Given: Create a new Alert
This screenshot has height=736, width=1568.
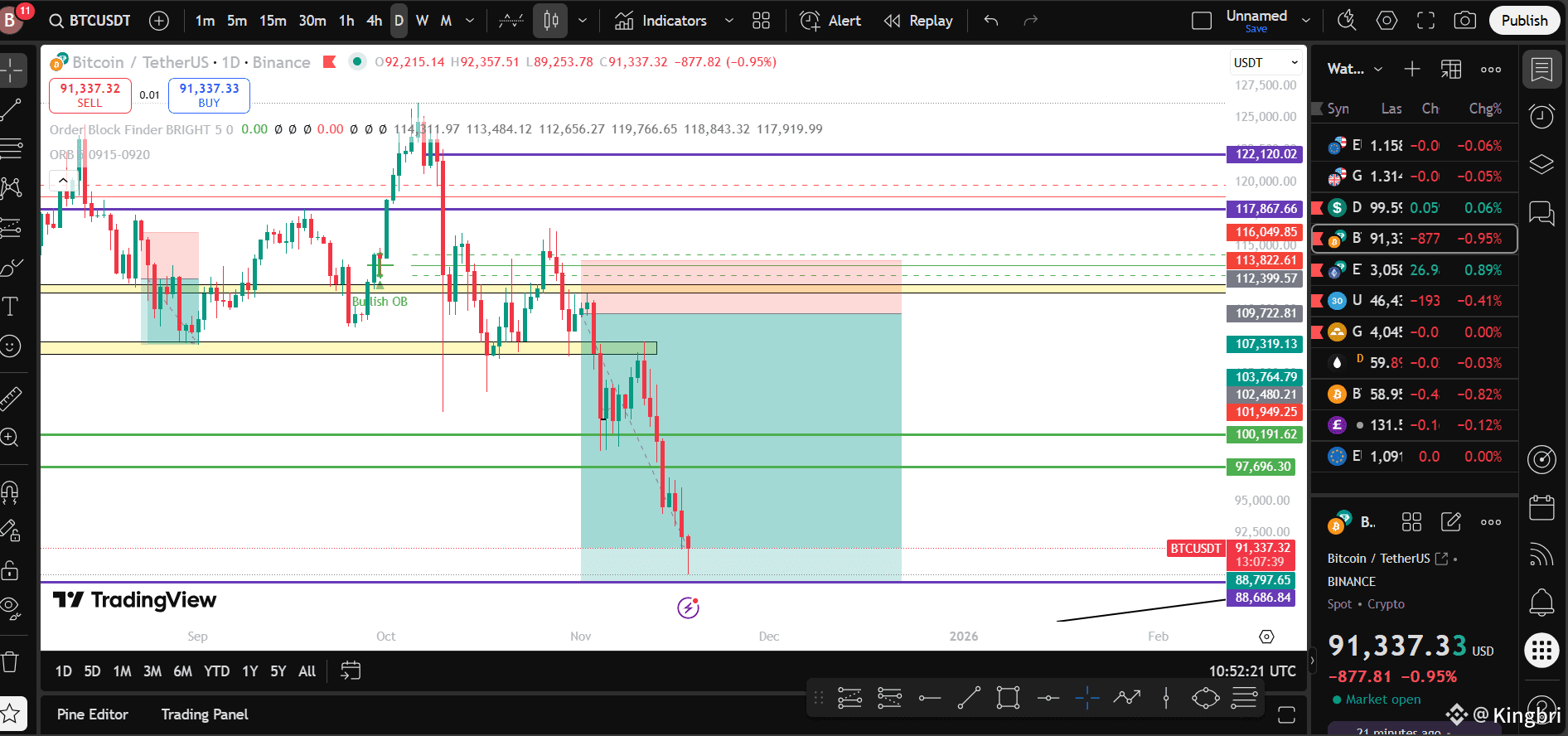Looking at the screenshot, I should [830, 21].
